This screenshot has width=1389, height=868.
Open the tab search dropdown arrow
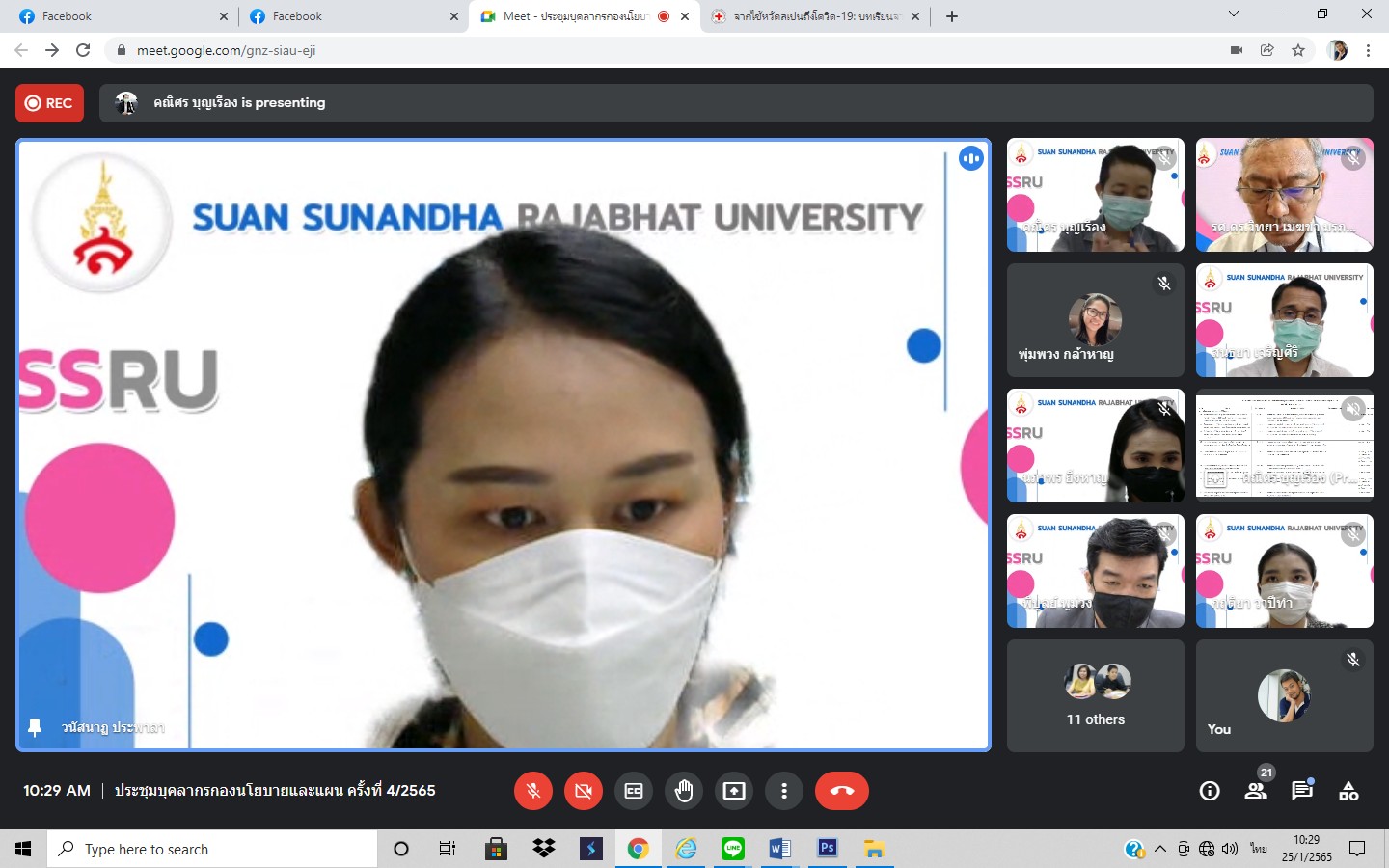pyautogui.click(x=1233, y=14)
